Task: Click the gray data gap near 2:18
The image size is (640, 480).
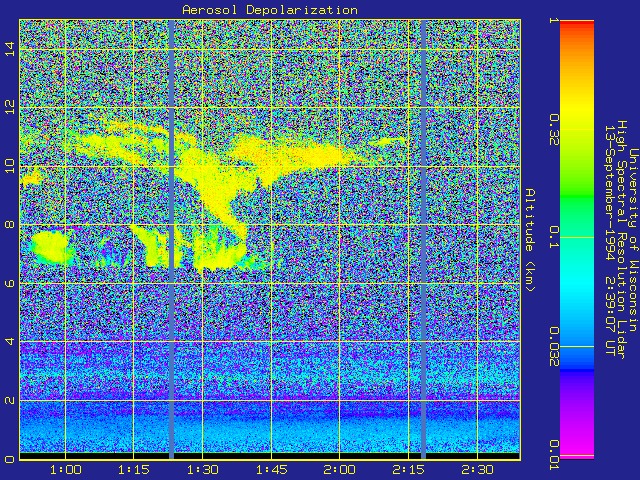Action: coord(423,239)
